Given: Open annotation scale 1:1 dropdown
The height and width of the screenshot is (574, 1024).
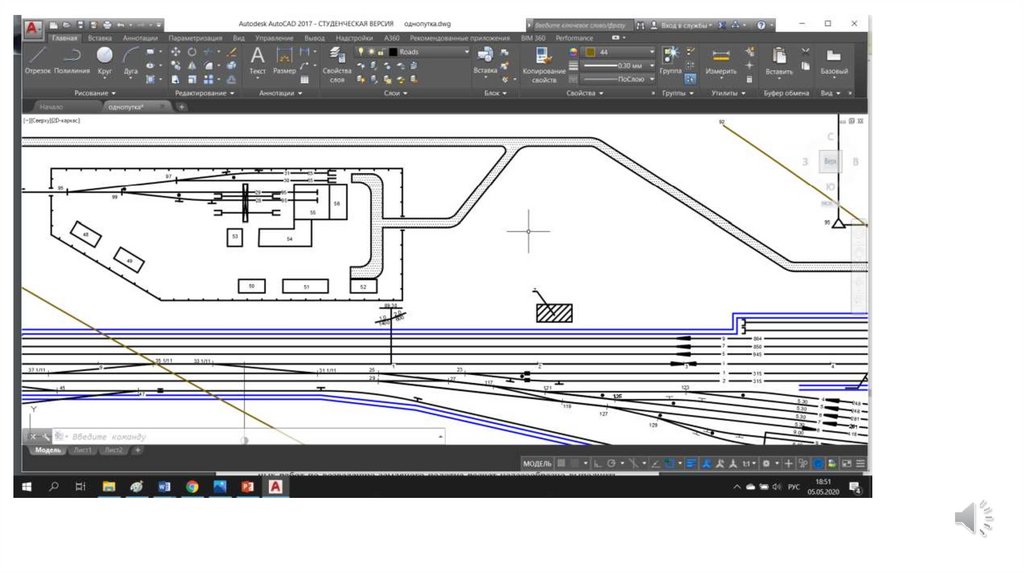Looking at the screenshot, I should point(746,464).
